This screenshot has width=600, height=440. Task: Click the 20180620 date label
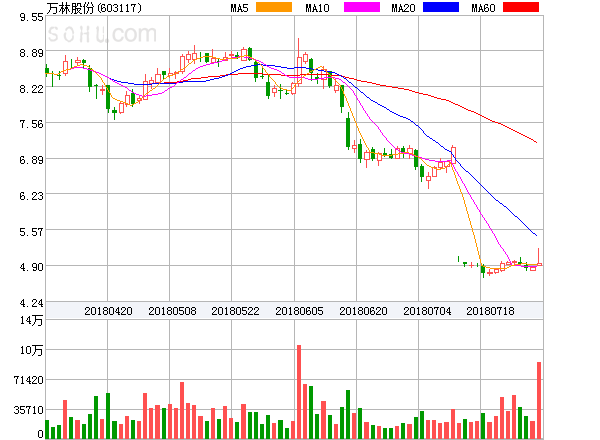click(x=363, y=311)
